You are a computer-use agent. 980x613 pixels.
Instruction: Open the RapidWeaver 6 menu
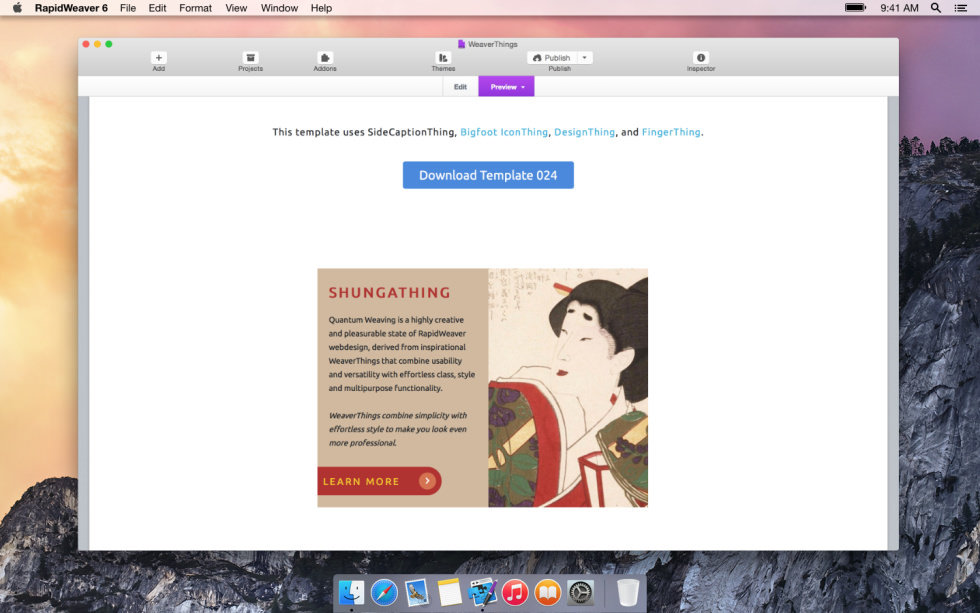click(71, 8)
